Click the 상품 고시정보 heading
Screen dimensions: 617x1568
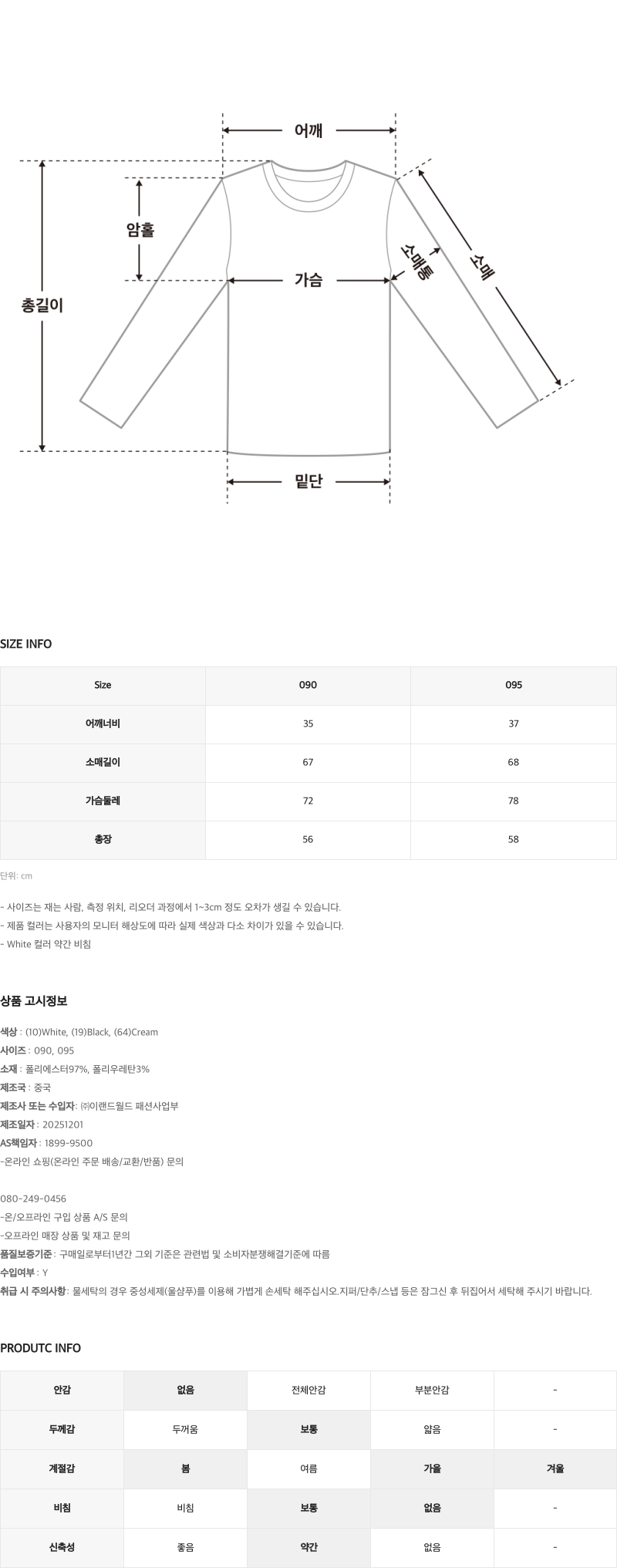(x=34, y=1001)
